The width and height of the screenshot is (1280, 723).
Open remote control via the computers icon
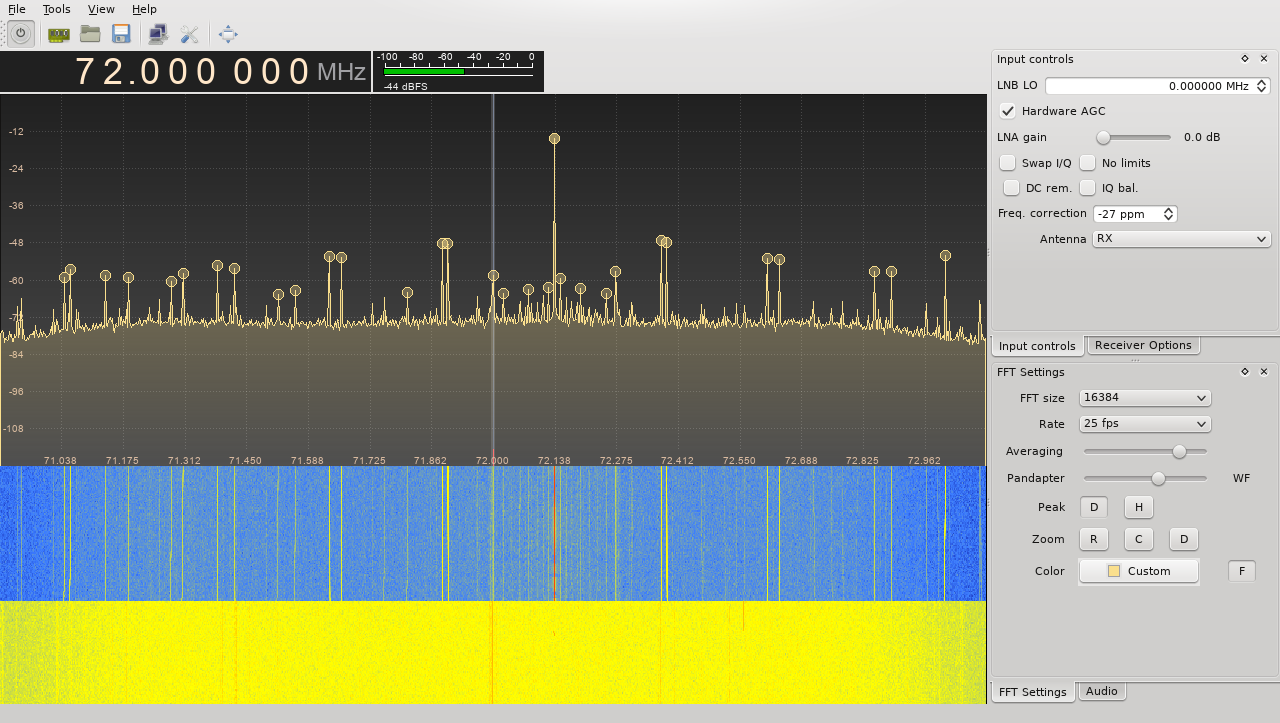click(156, 33)
